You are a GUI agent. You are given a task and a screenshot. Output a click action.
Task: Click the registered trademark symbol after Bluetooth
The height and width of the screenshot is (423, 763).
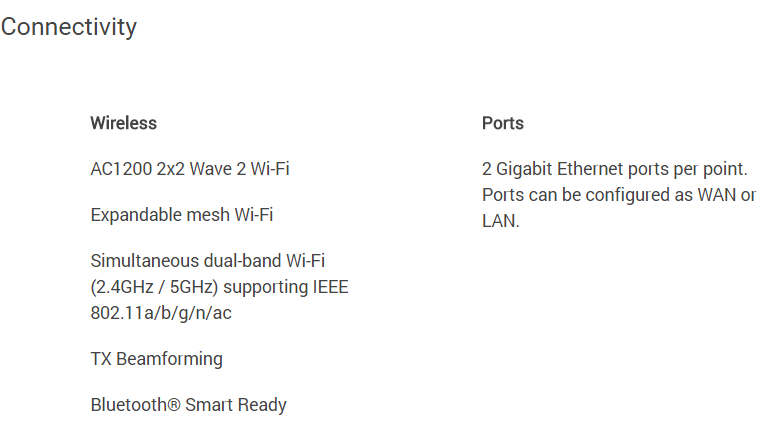click(x=174, y=405)
